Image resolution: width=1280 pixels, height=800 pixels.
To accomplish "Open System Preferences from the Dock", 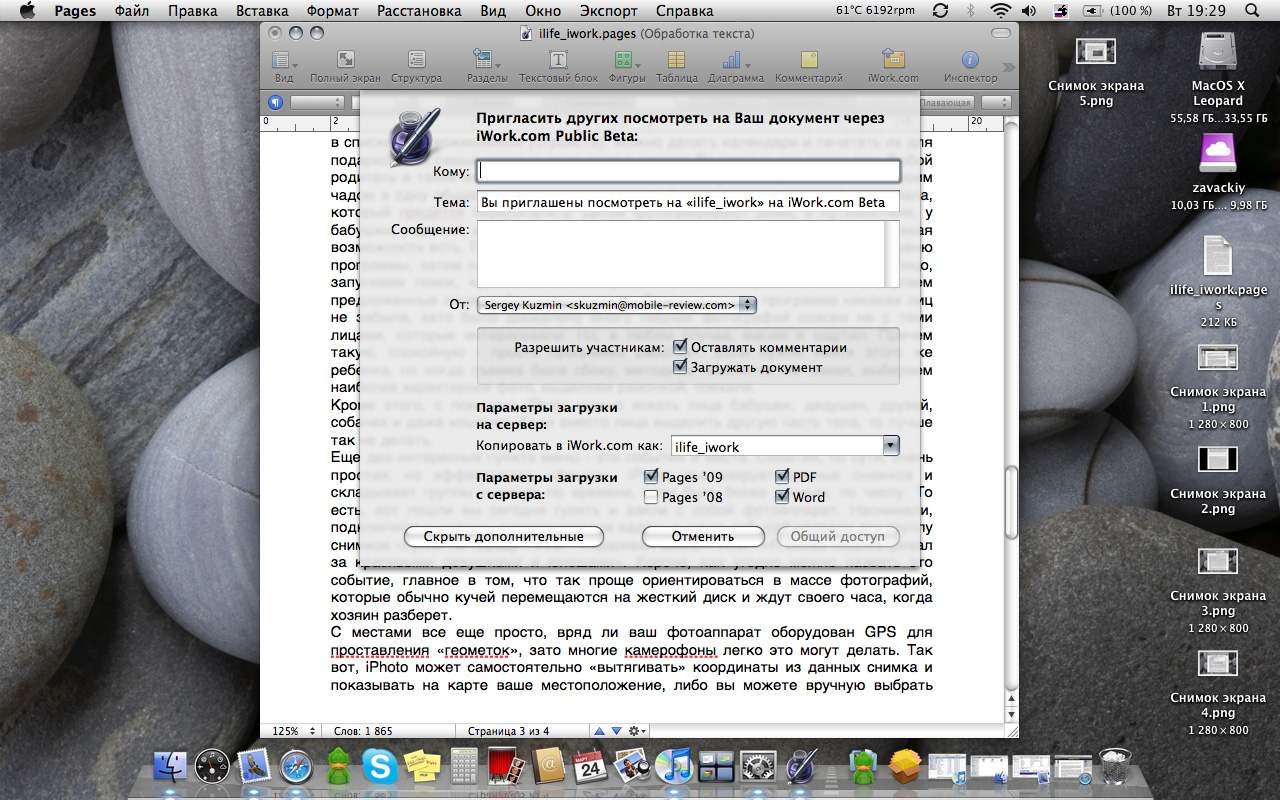I will click(x=758, y=767).
